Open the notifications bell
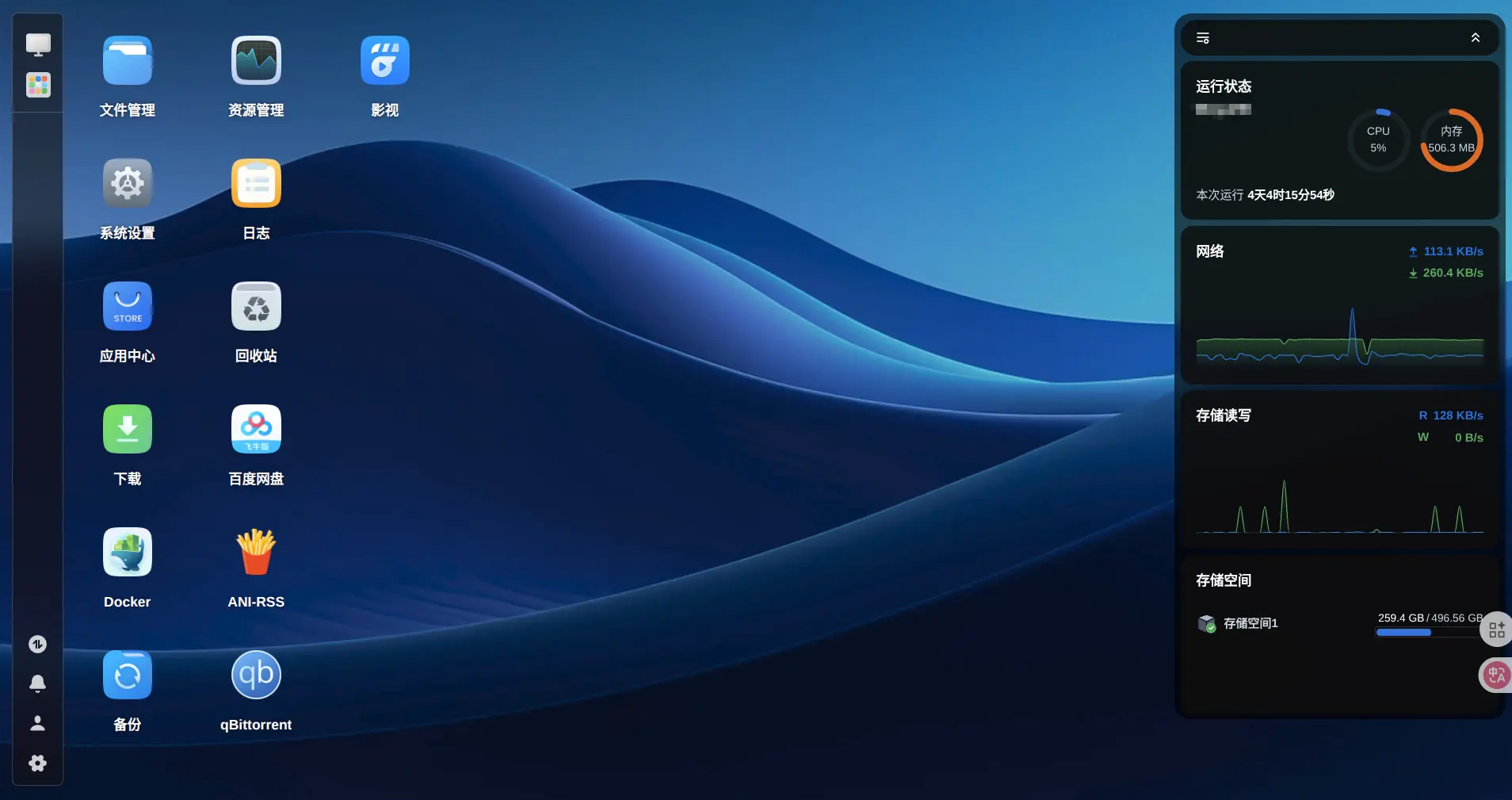The width and height of the screenshot is (1512, 800). [x=37, y=683]
